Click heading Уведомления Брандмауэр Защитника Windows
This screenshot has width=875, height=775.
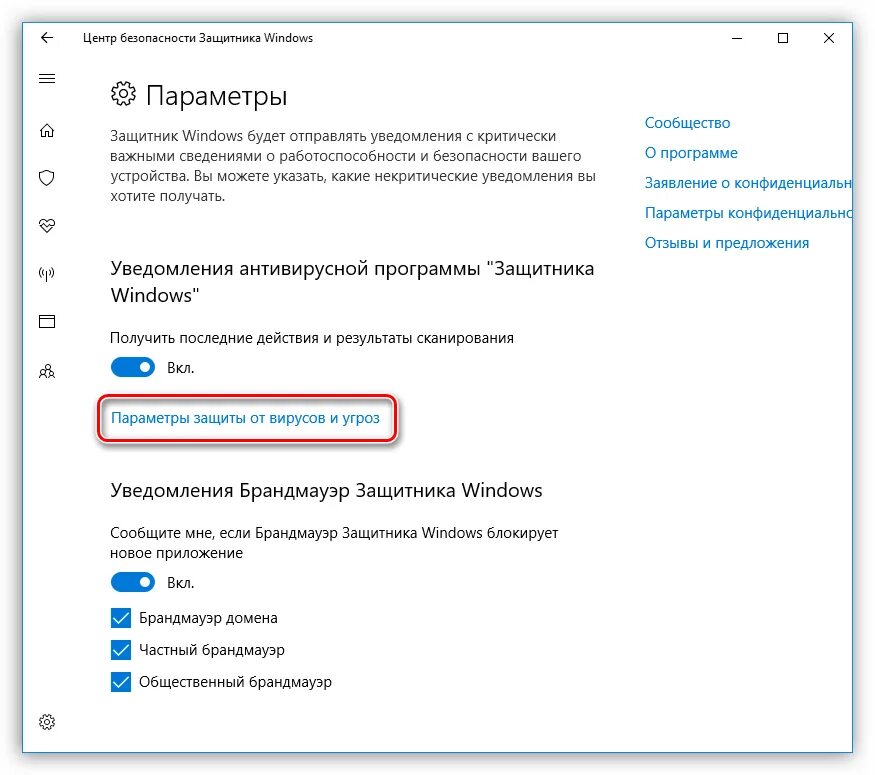326,490
